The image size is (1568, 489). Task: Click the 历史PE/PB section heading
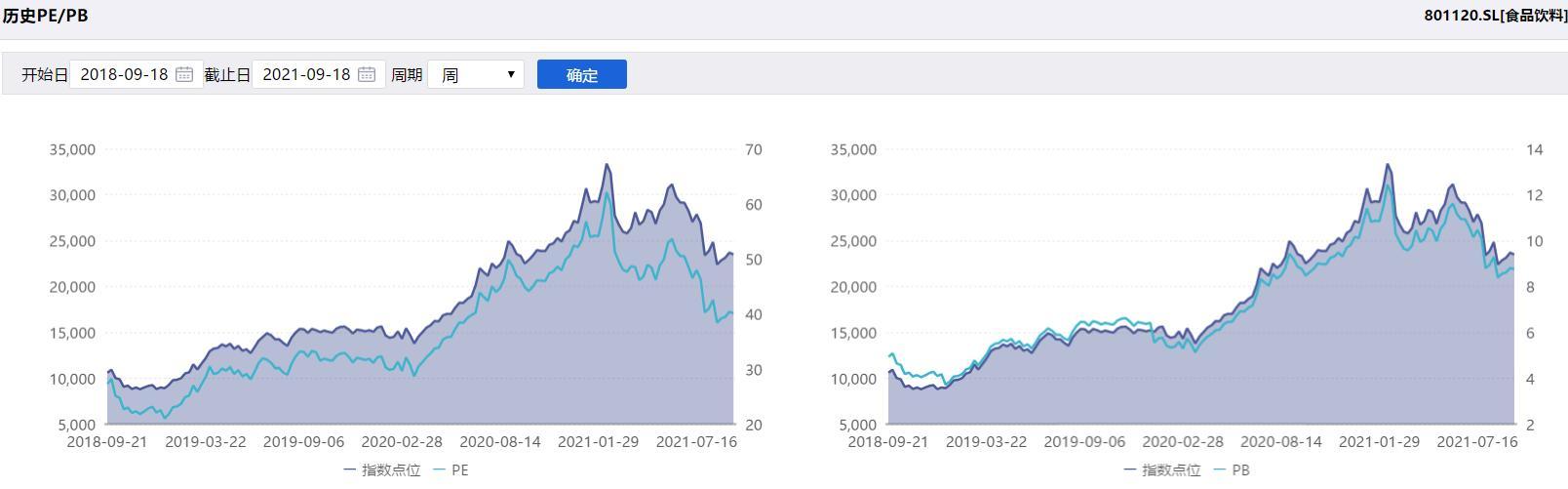pyautogui.click(x=45, y=16)
